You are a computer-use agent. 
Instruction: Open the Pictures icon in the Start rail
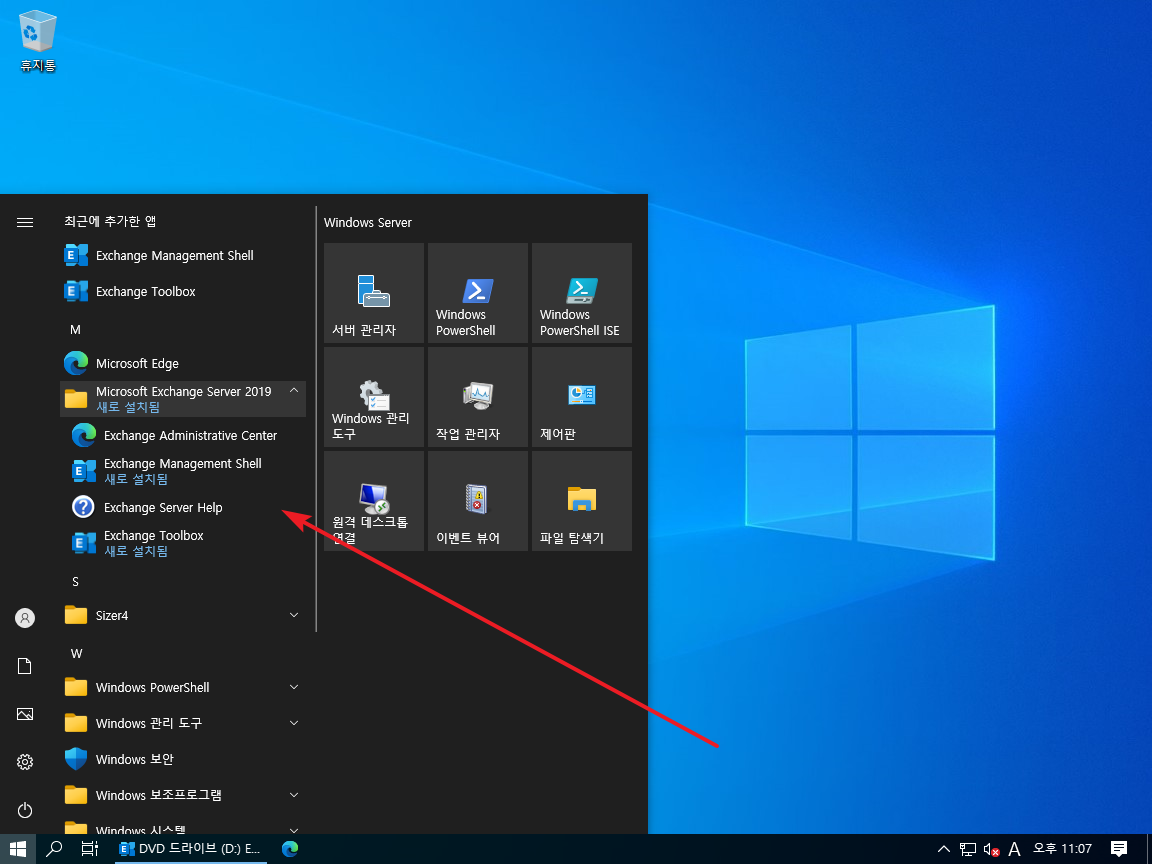click(x=25, y=714)
